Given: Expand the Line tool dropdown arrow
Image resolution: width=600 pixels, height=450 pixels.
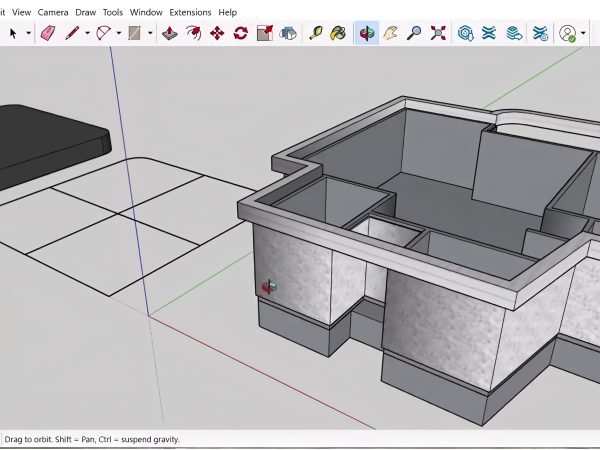Looking at the screenshot, I should pos(87,33).
